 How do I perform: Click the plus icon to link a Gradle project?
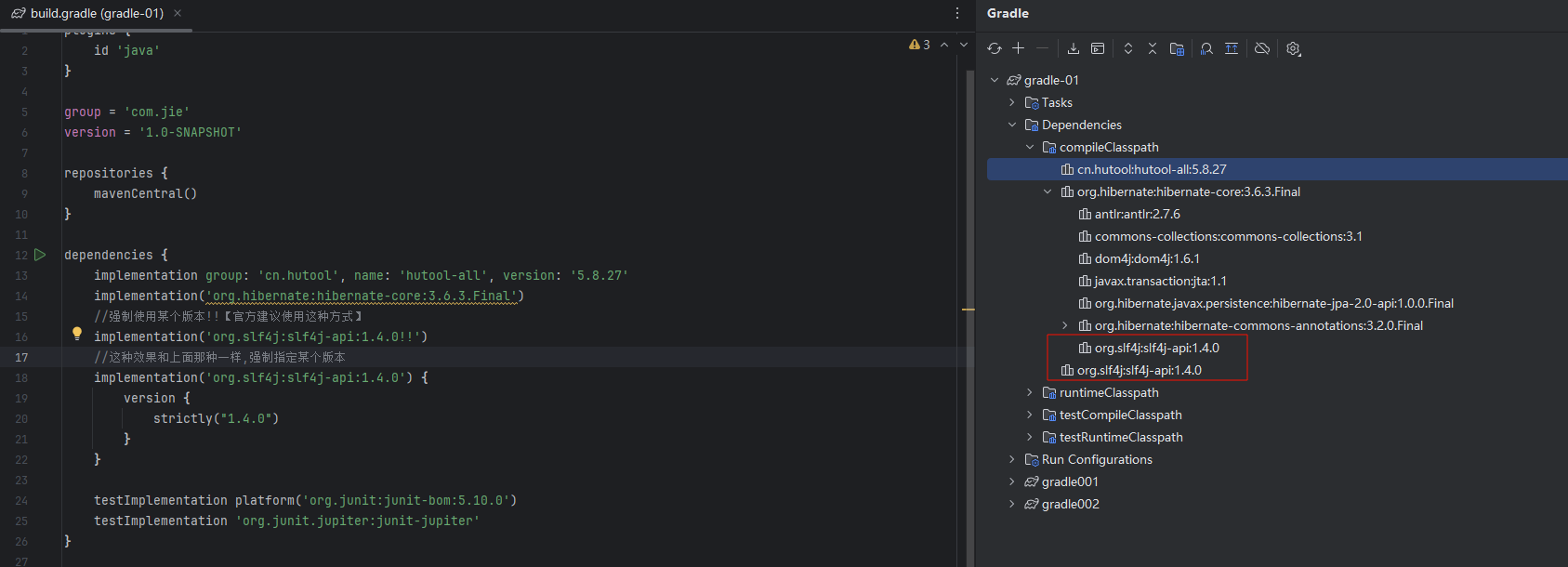click(x=1019, y=48)
